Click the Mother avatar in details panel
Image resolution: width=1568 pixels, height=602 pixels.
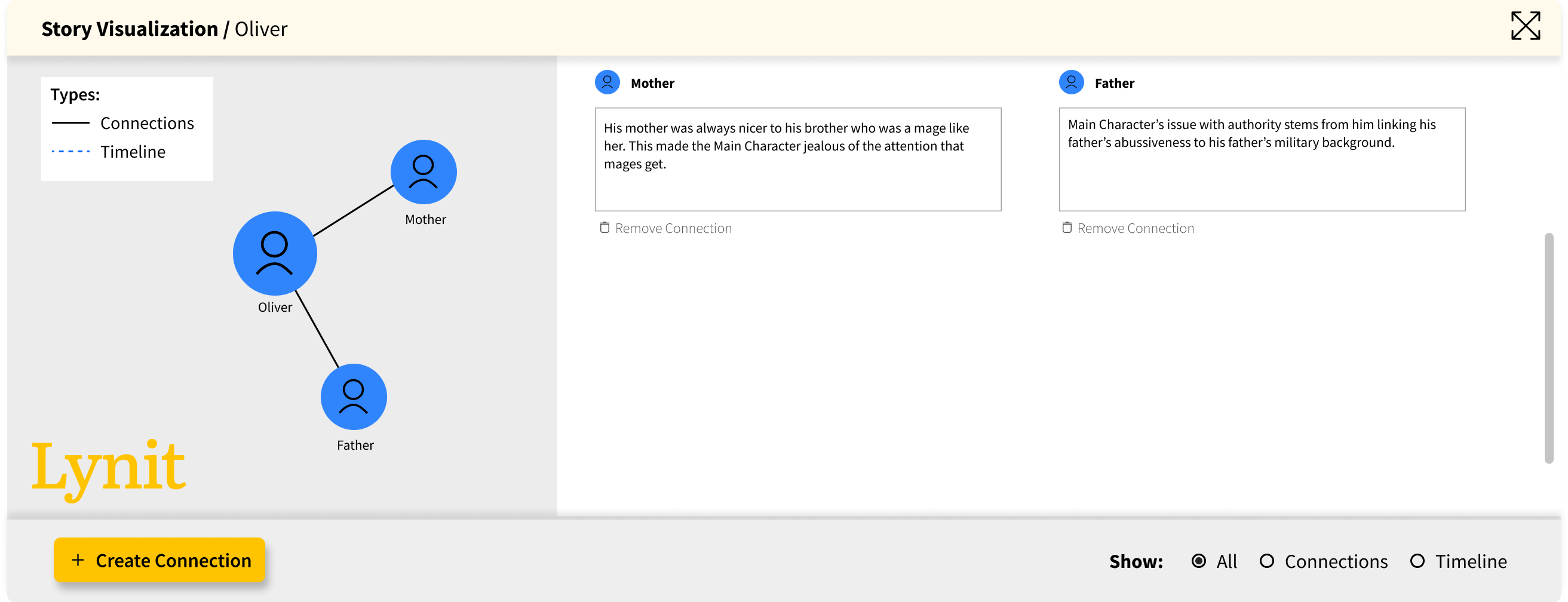pyautogui.click(x=607, y=82)
